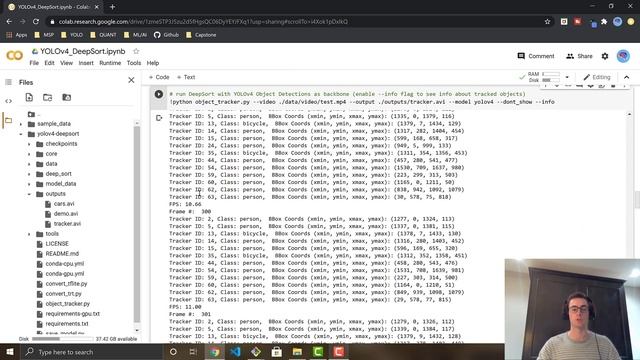Bookmark this page with the star
640x360 pixels.
pyautogui.click(x=547, y=22)
